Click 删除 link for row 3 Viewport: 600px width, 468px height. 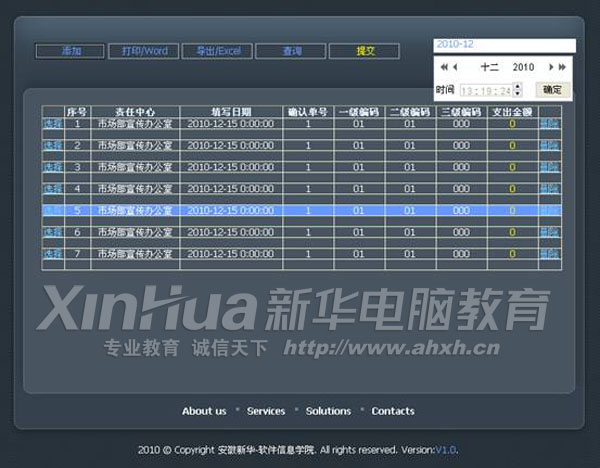(549, 167)
